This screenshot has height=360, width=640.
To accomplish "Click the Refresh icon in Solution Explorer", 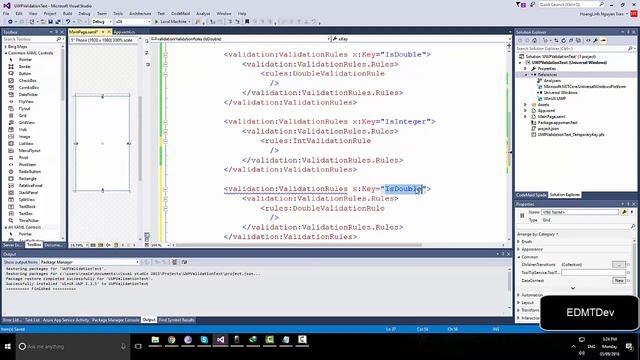I will pyautogui.click(x=564, y=40).
